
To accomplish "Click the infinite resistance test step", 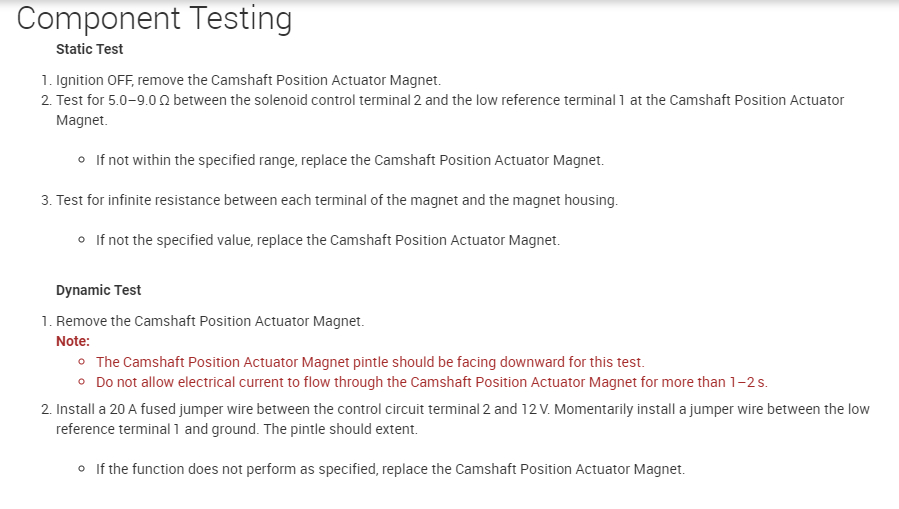I will [x=336, y=200].
